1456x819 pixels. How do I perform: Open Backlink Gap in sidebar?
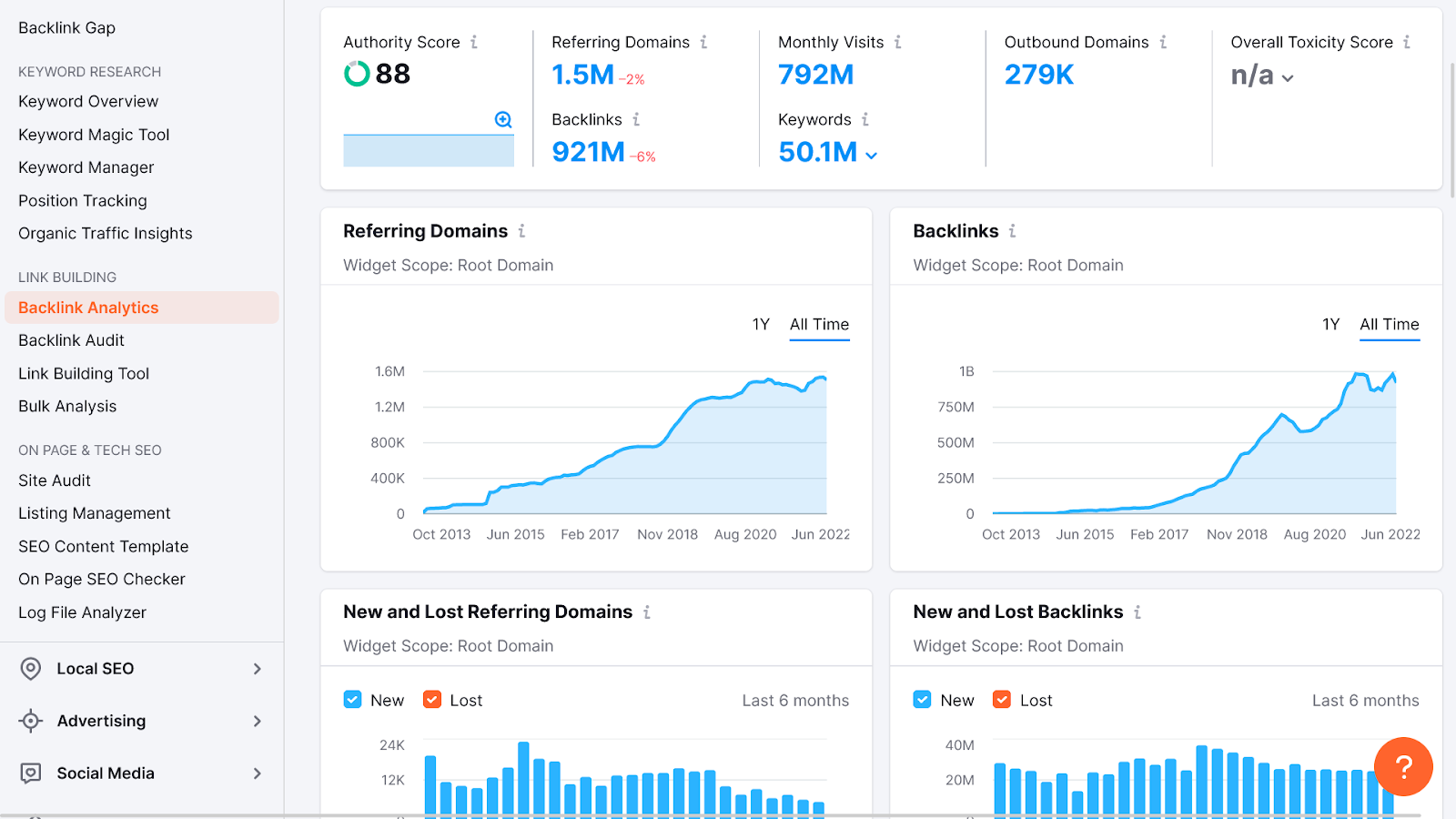pos(66,28)
